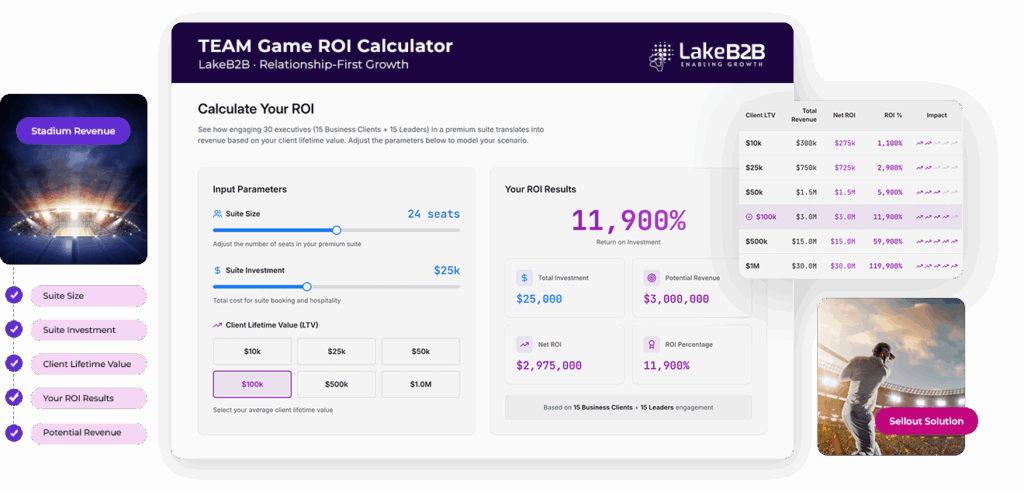Click the Suite Size slider handle
Viewport: 1024px width, 492px height.
[x=337, y=230]
